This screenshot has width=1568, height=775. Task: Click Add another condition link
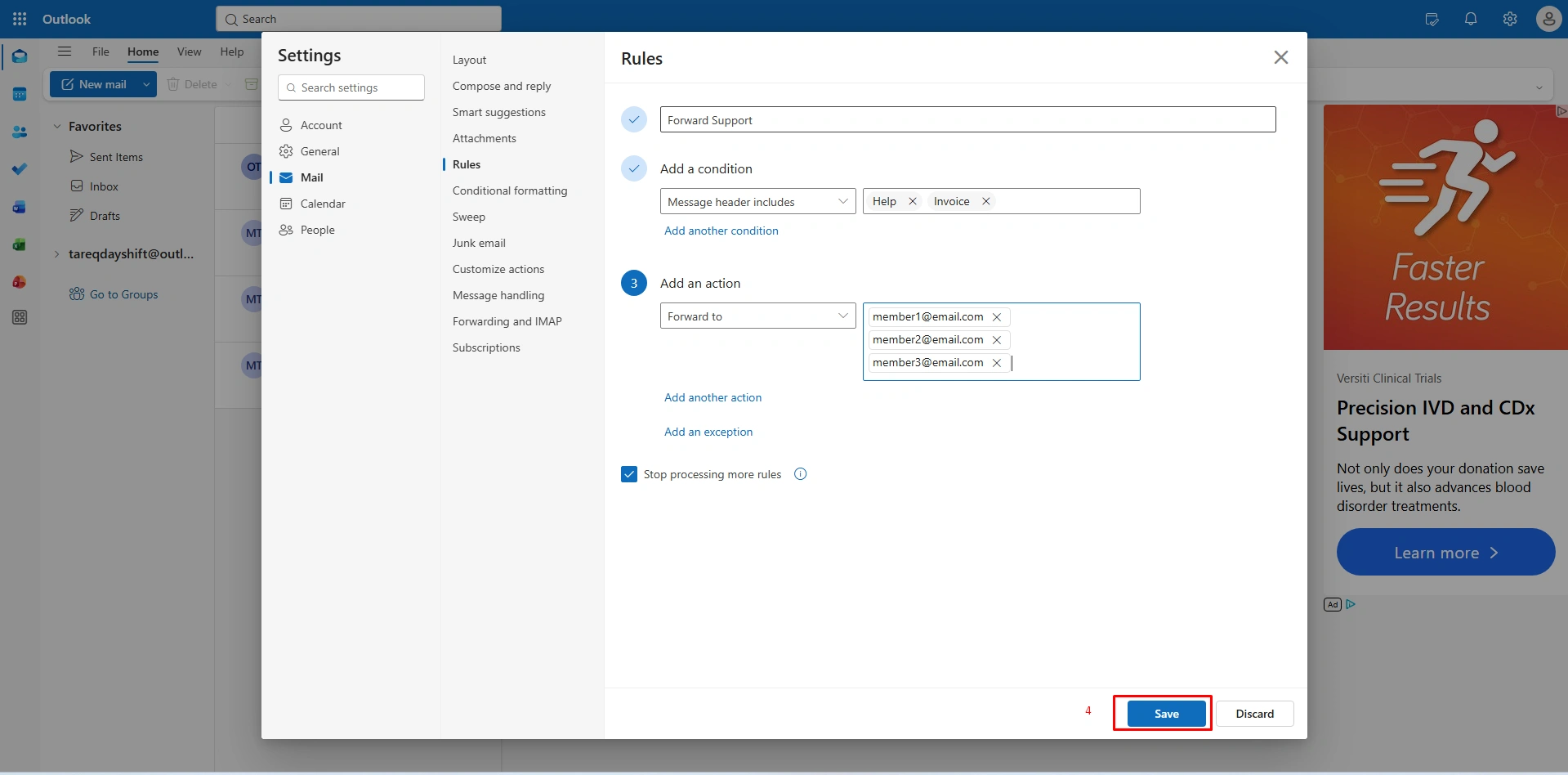[x=721, y=231]
